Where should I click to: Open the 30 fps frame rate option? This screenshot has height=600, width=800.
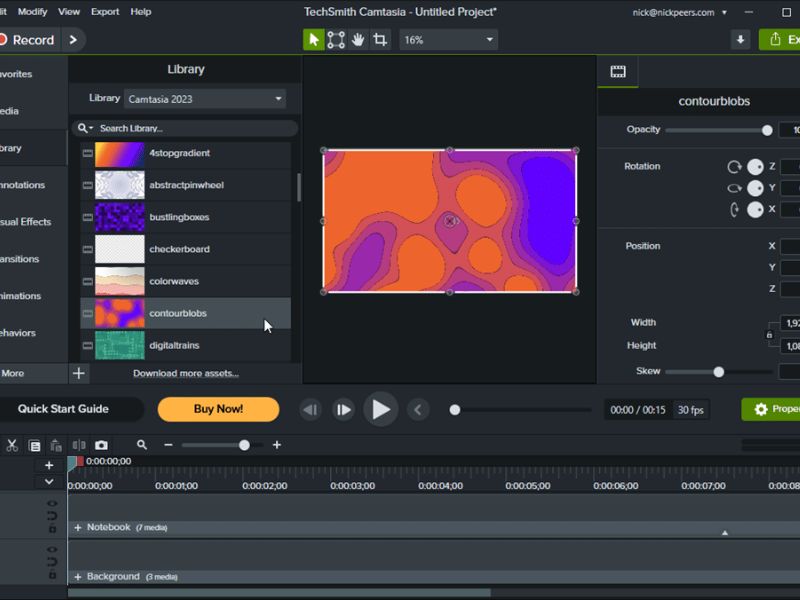(690, 410)
